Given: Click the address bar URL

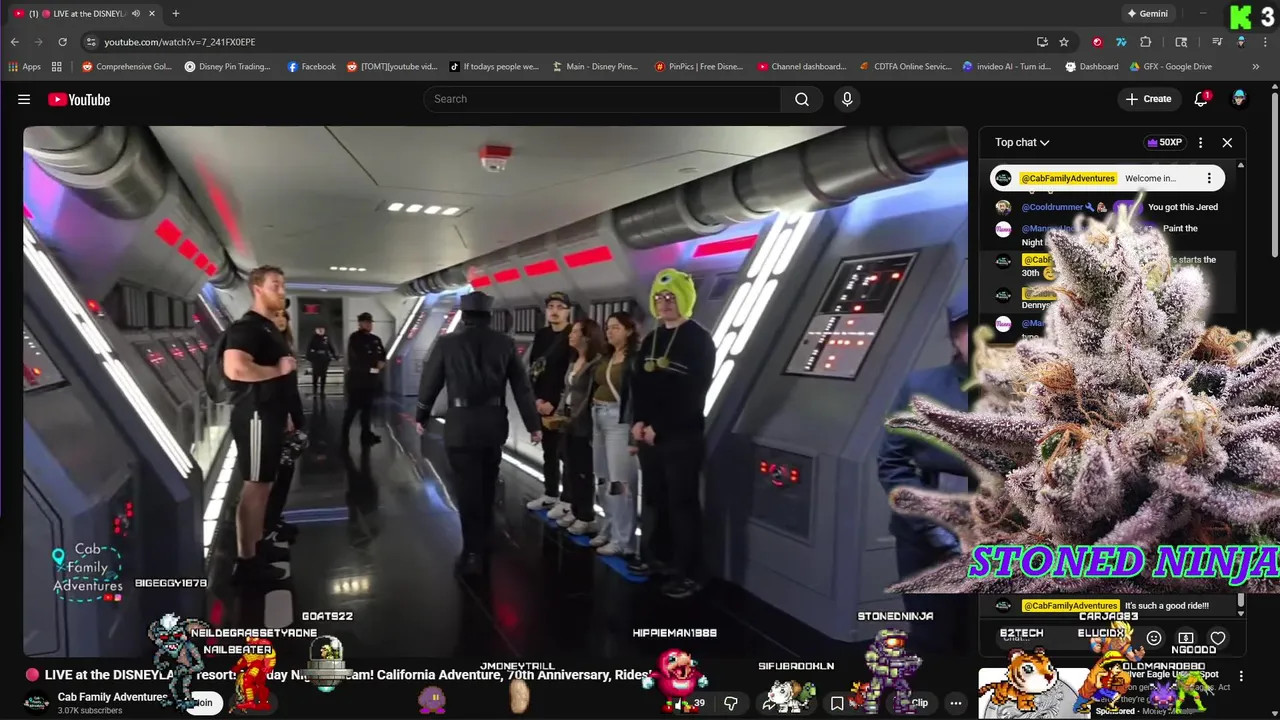Looking at the screenshot, I should point(180,42).
